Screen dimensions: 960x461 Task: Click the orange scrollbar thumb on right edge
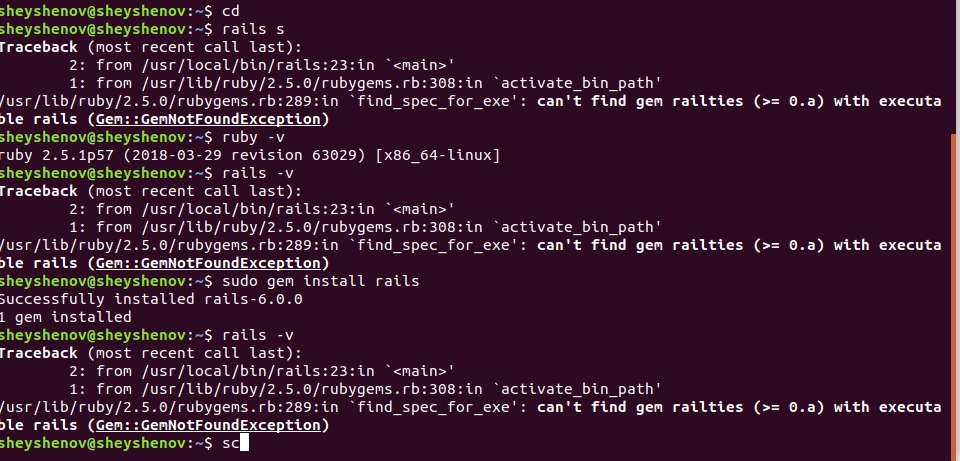point(954,290)
